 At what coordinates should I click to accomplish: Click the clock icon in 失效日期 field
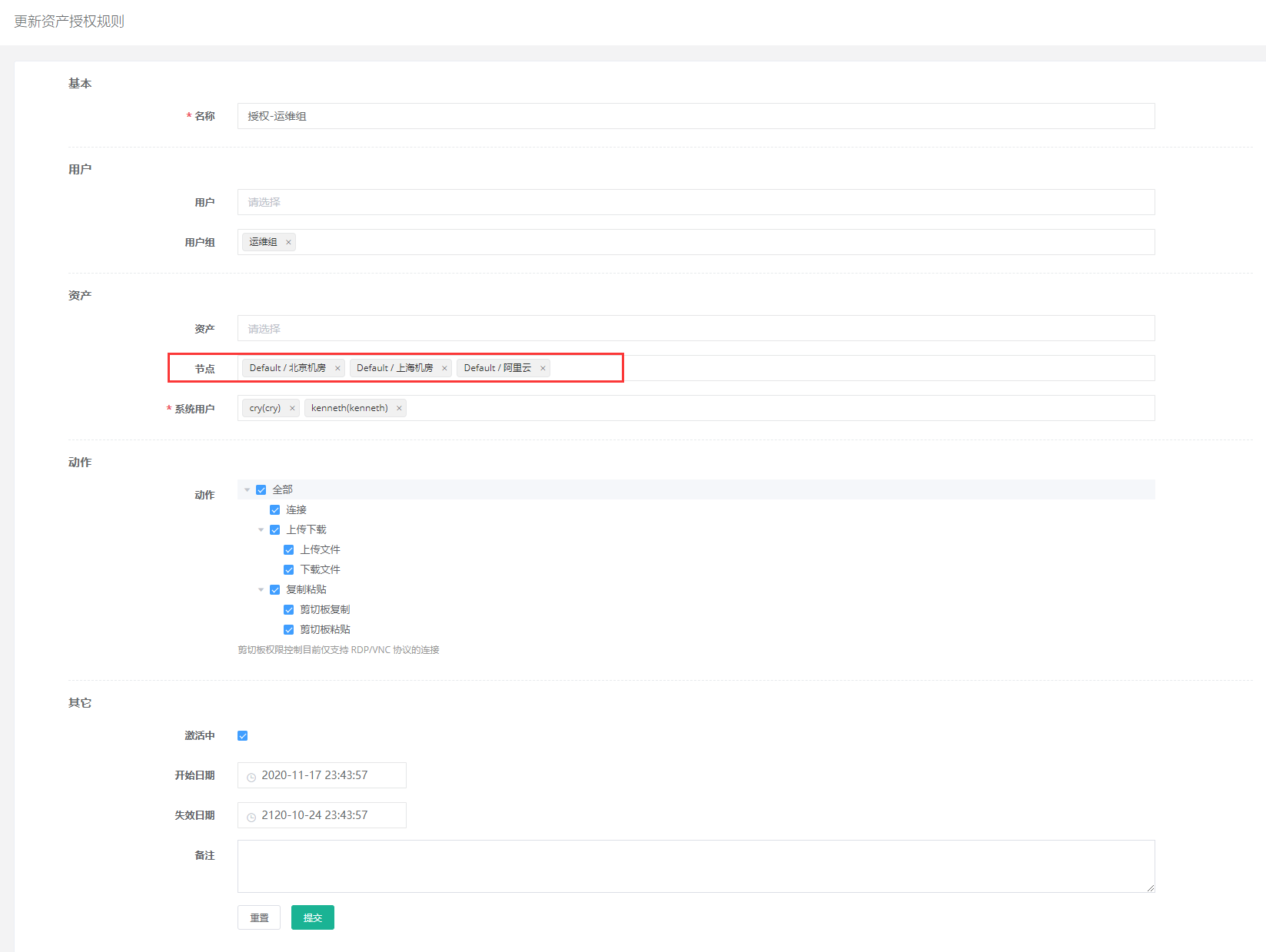coord(251,817)
